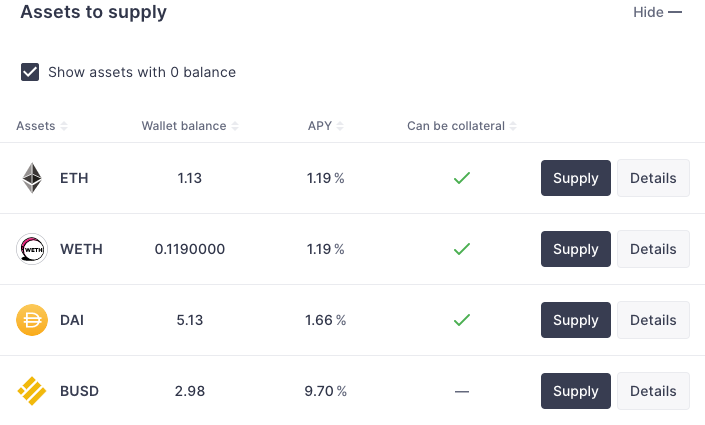Click the WETH collateral checkmark icon
This screenshot has height=425, width=705.
coord(461,249)
